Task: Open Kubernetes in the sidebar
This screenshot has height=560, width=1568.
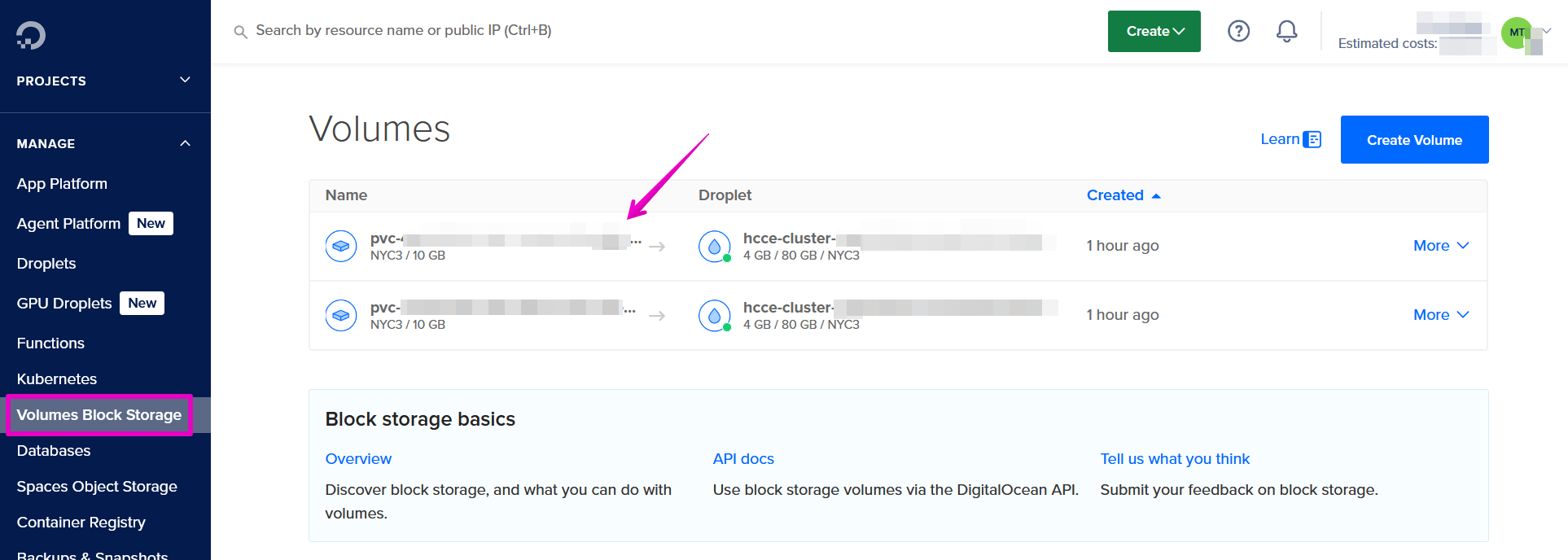Action: click(x=57, y=379)
